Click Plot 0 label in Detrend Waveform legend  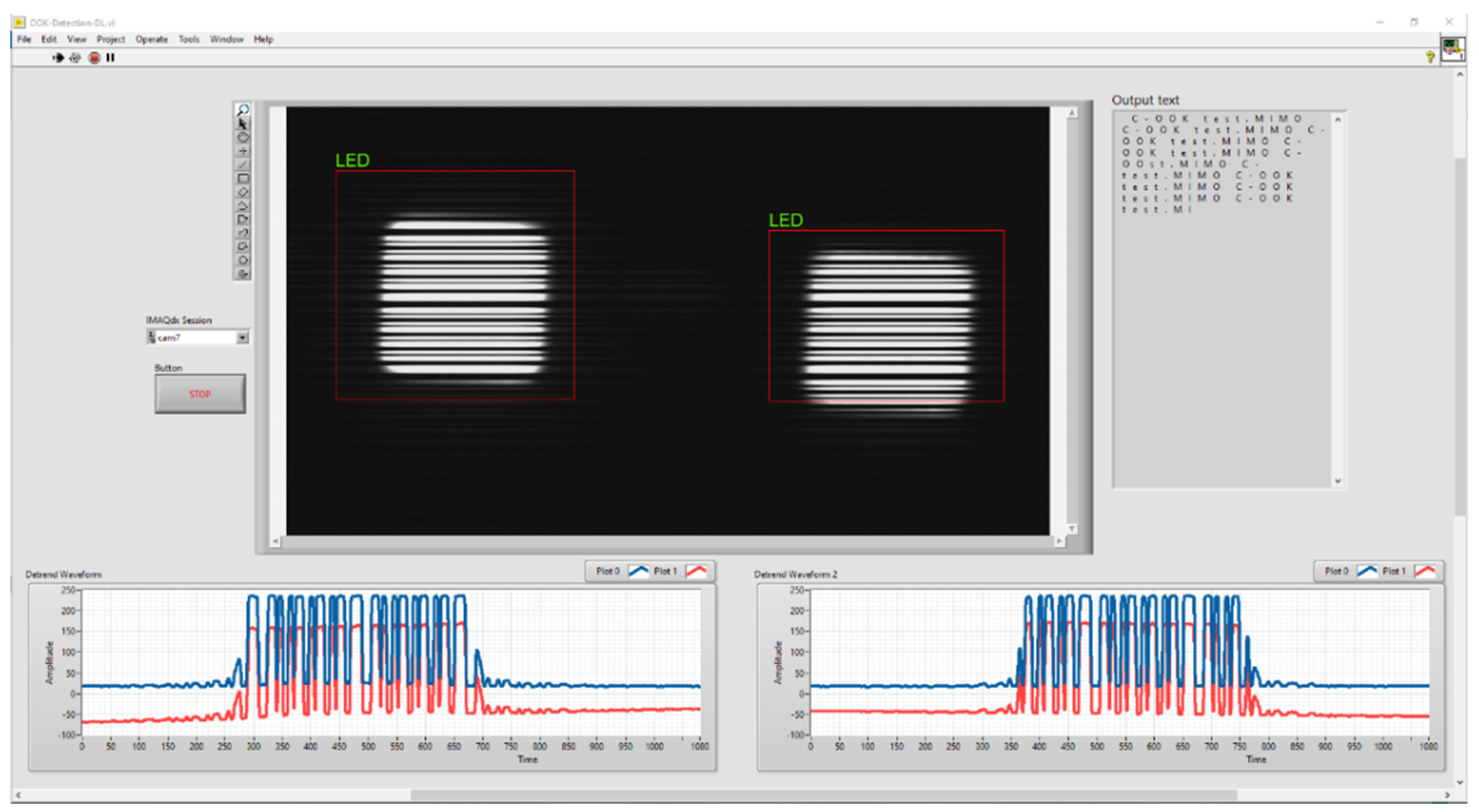click(x=607, y=572)
